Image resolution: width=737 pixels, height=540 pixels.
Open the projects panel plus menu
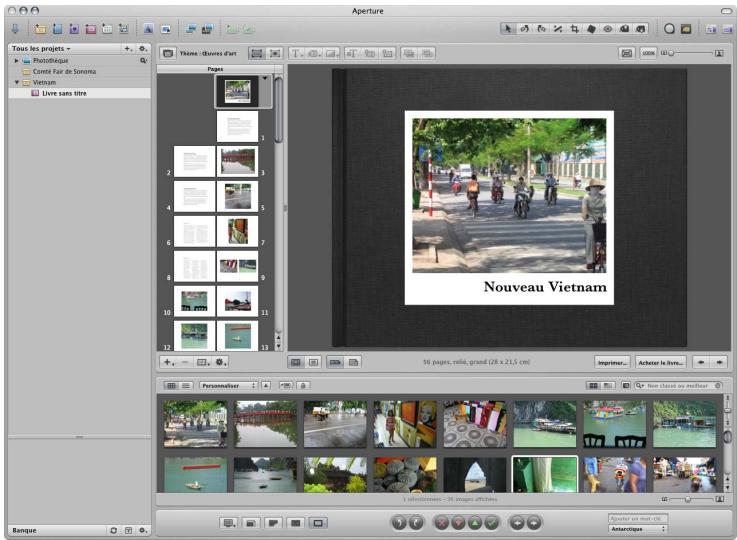click(128, 48)
